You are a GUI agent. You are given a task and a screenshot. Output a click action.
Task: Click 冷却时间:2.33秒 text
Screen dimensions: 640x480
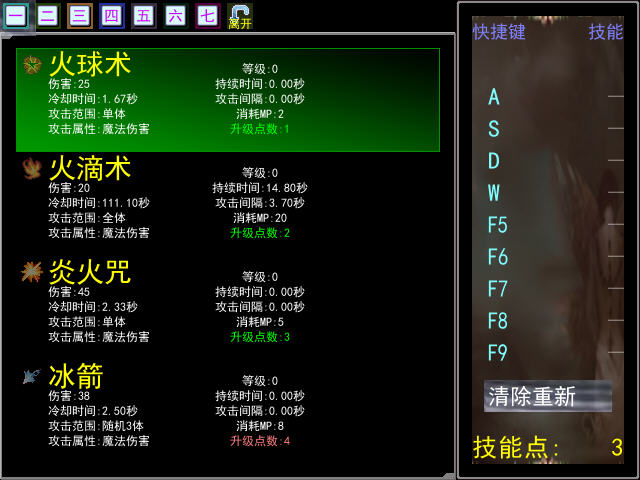tap(93, 307)
